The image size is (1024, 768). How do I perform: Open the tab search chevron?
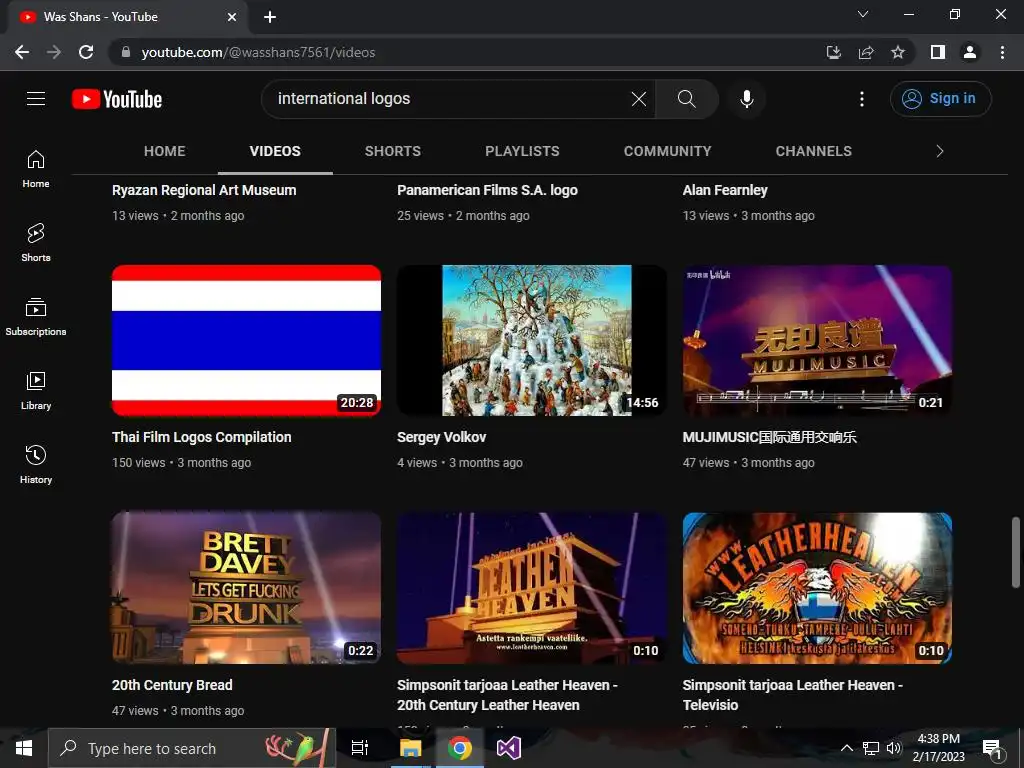[x=863, y=14]
